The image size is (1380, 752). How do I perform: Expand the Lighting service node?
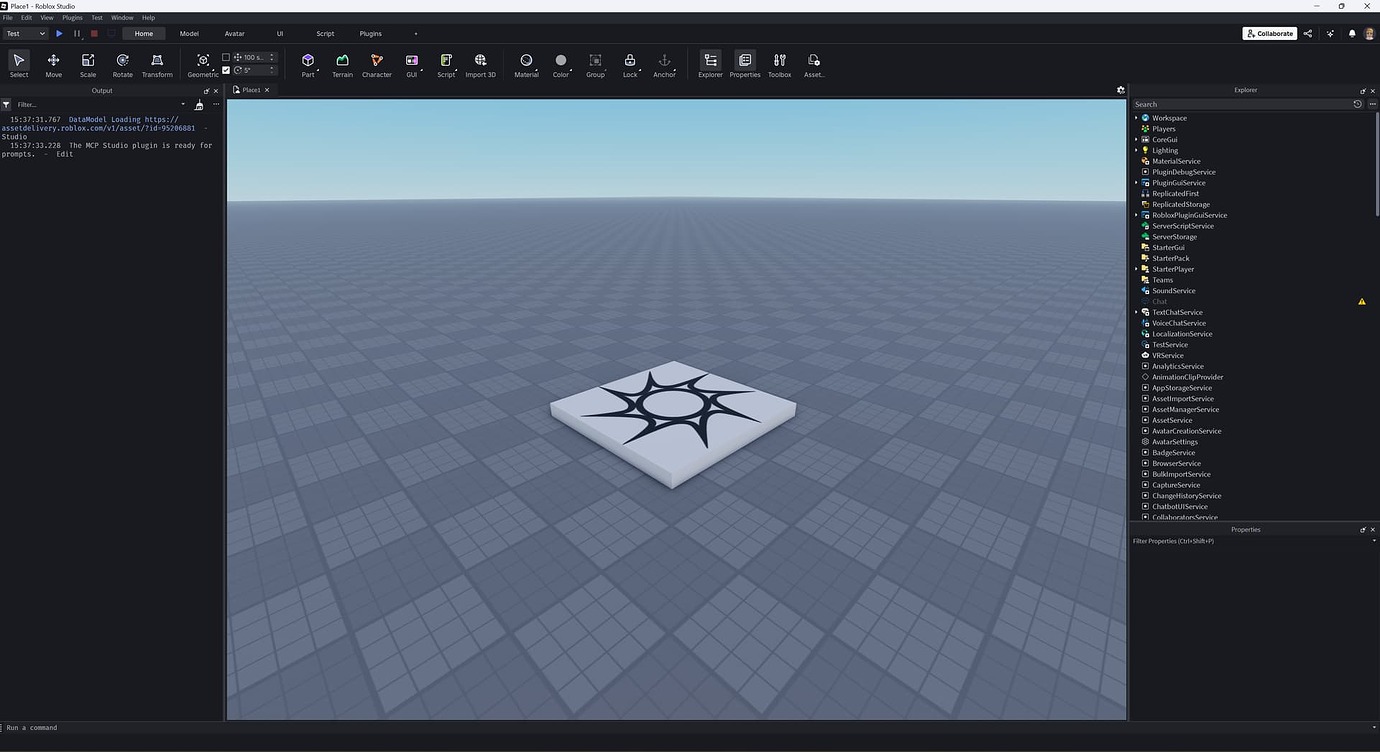pyautogui.click(x=1137, y=150)
